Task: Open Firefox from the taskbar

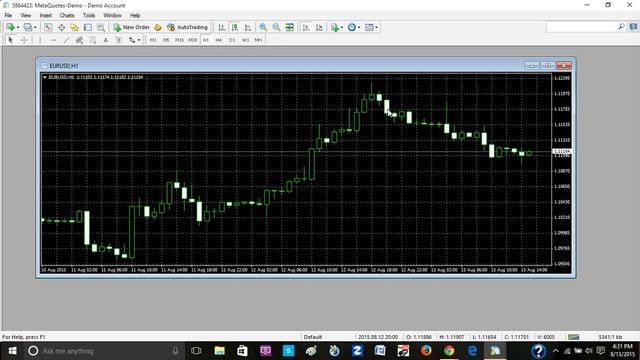Action: (x=426, y=351)
